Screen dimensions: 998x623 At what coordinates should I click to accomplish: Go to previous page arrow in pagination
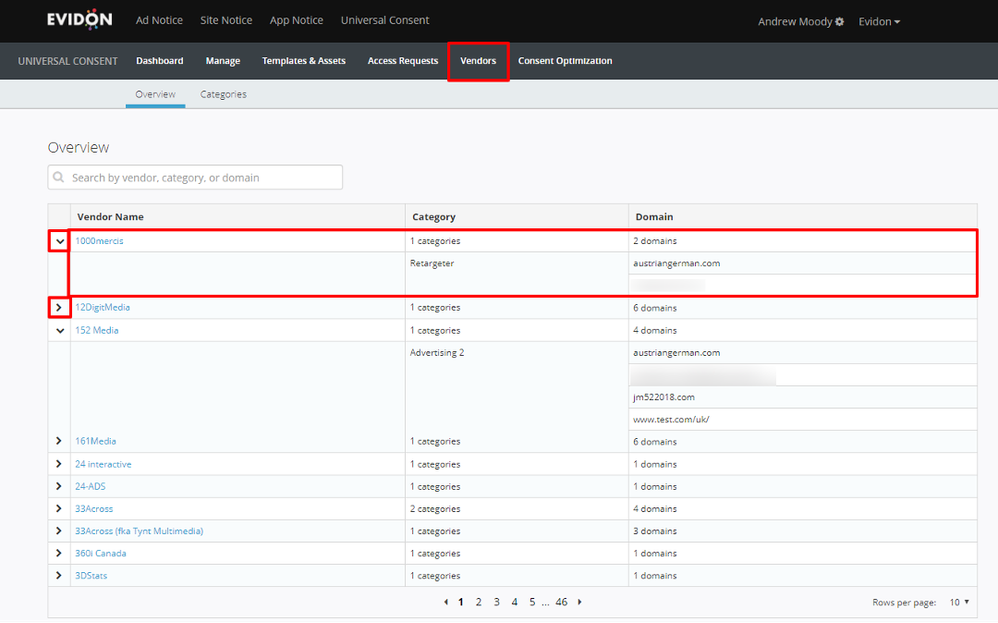tap(446, 602)
